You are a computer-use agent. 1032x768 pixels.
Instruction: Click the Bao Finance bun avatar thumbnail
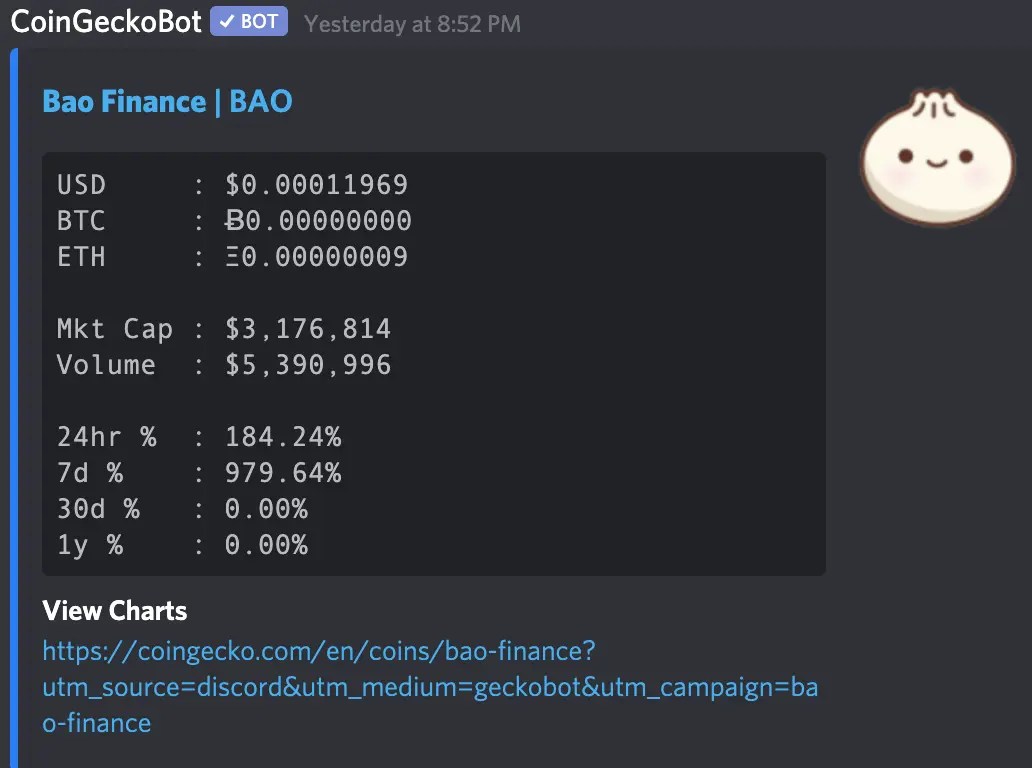click(x=937, y=157)
